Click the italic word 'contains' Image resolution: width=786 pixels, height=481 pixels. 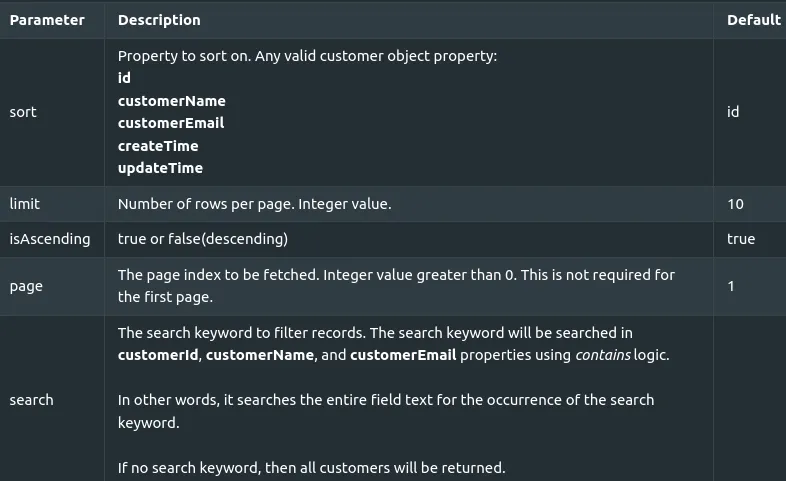coord(602,355)
